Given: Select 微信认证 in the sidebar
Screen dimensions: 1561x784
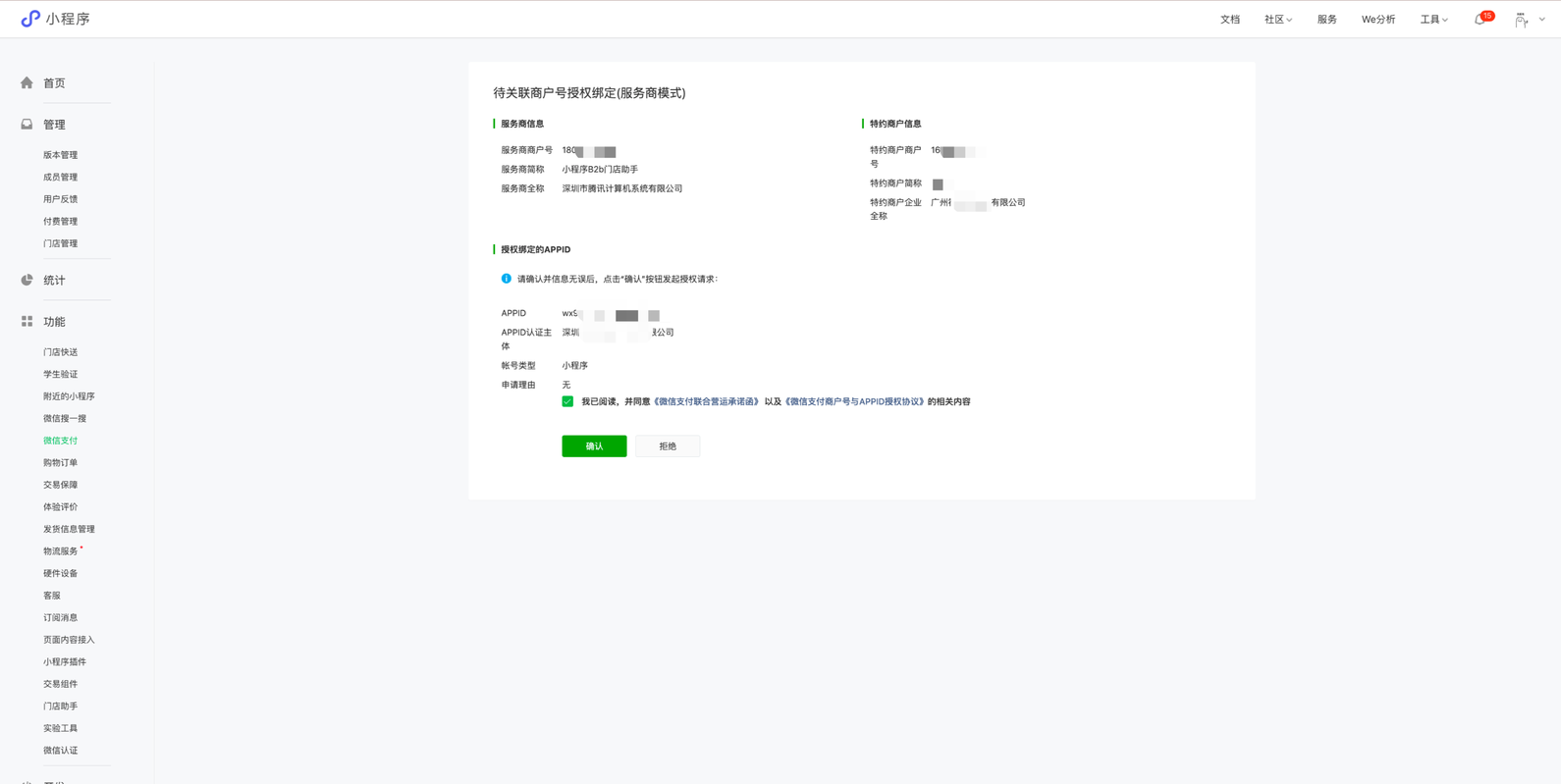Looking at the screenshot, I should coord(60,751).
